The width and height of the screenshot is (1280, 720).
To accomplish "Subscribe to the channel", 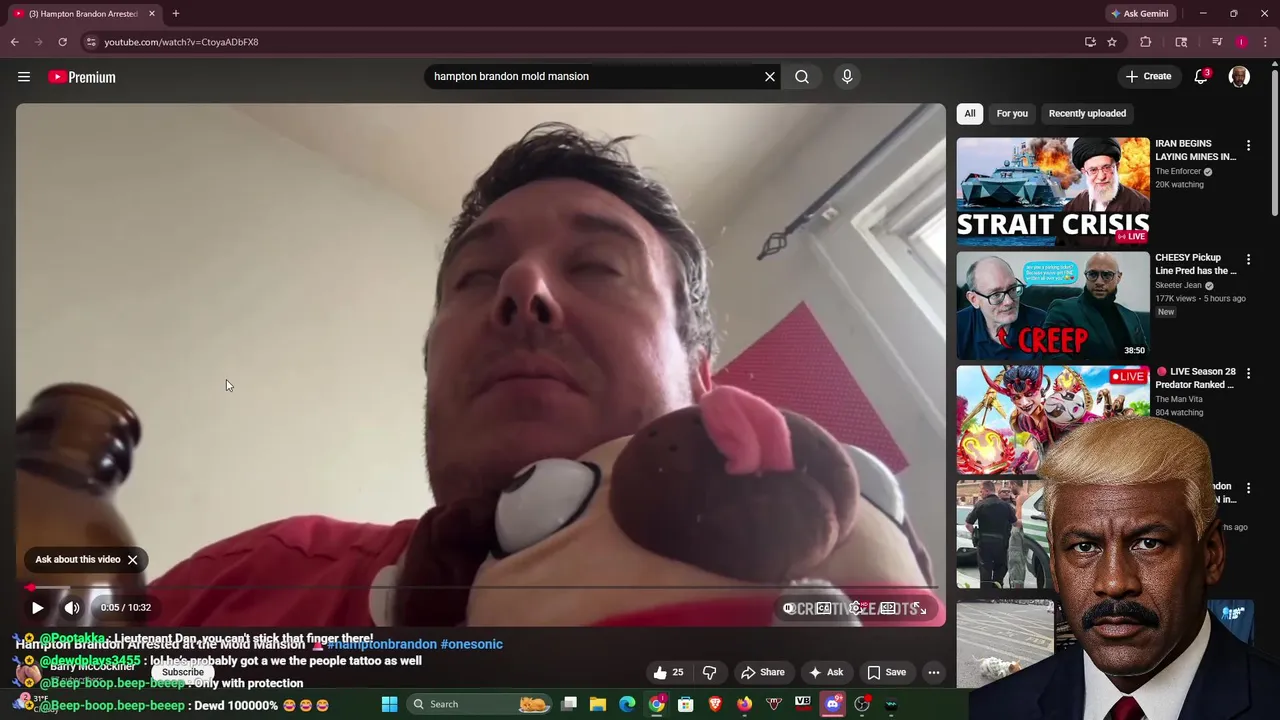I will click(x=182, y=673).
